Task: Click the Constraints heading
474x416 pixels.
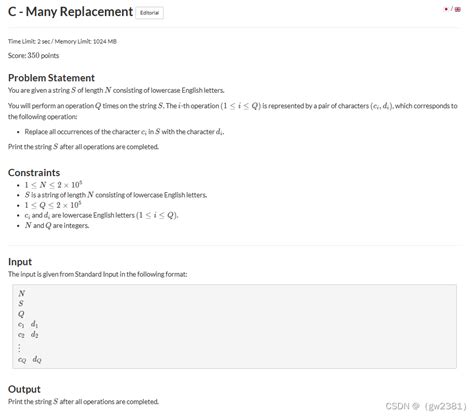Action: coord(34,172)
